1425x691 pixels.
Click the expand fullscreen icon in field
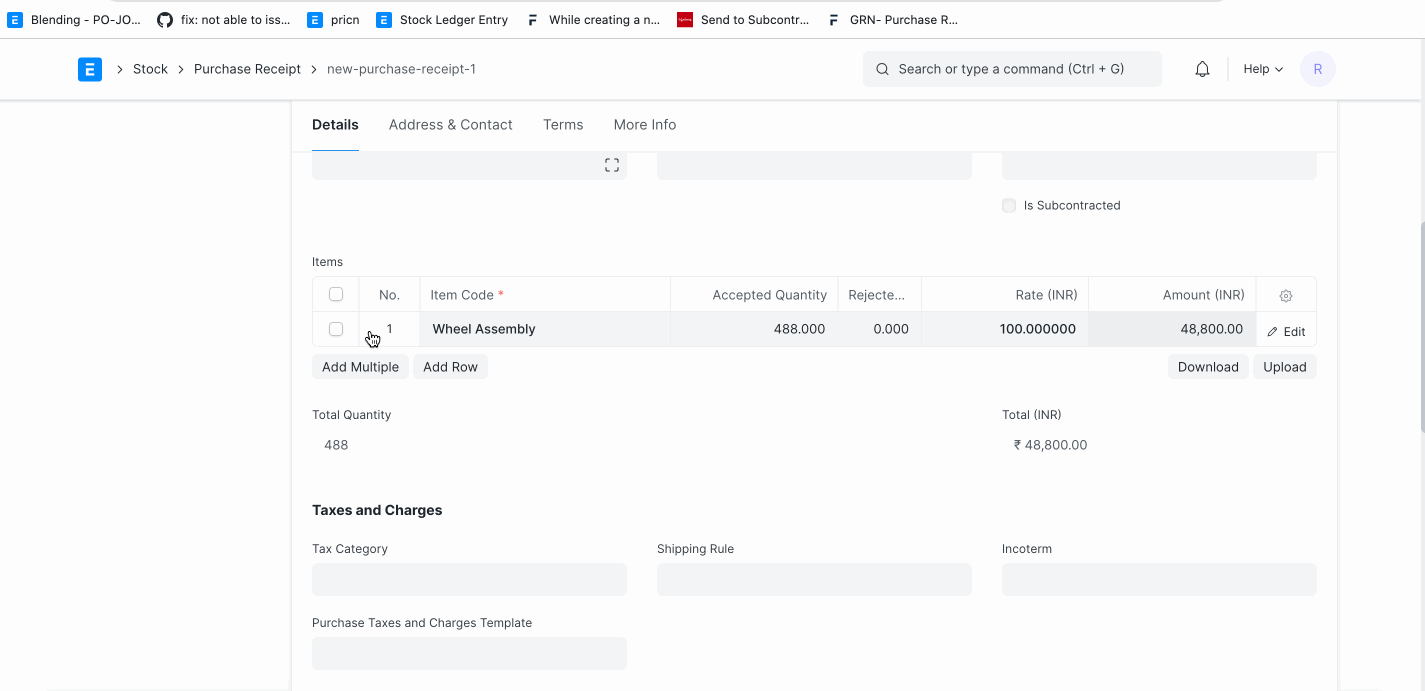(612, 165)
